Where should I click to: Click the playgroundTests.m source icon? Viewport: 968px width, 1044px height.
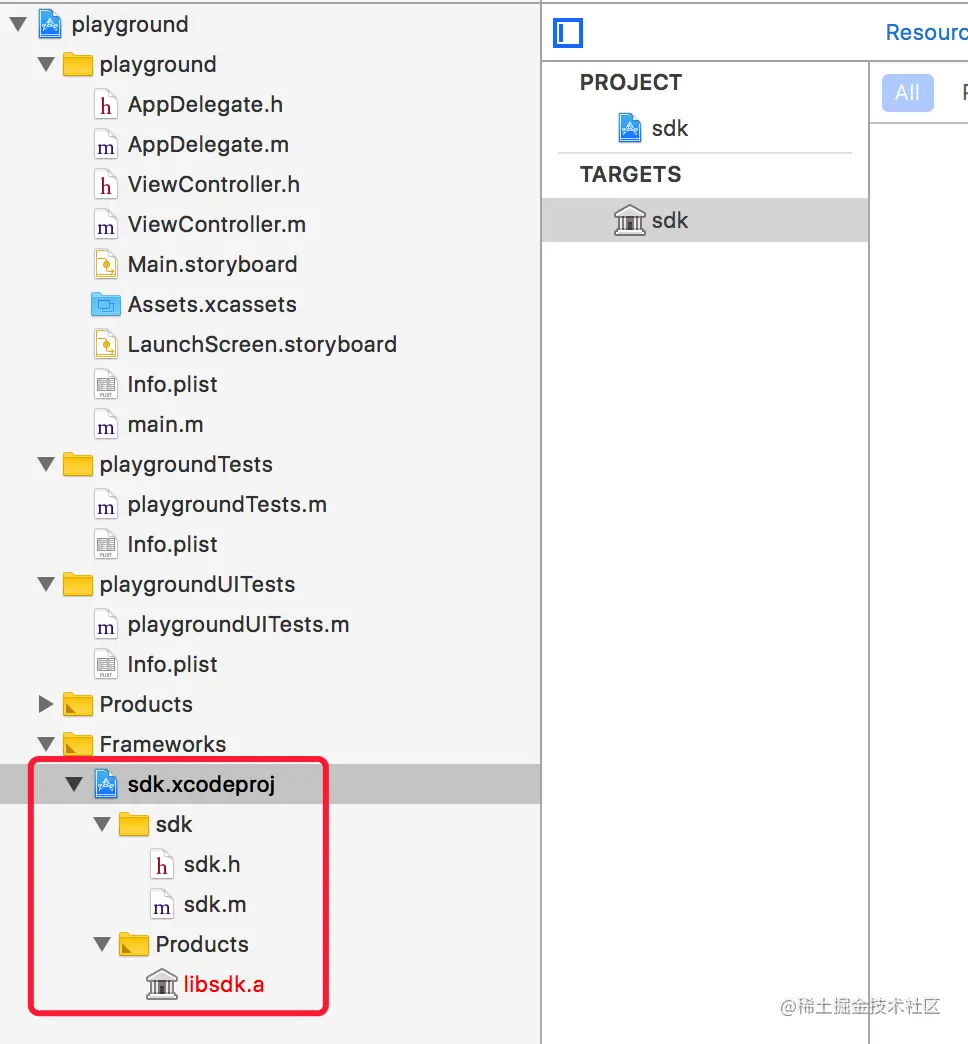point(106,505)
